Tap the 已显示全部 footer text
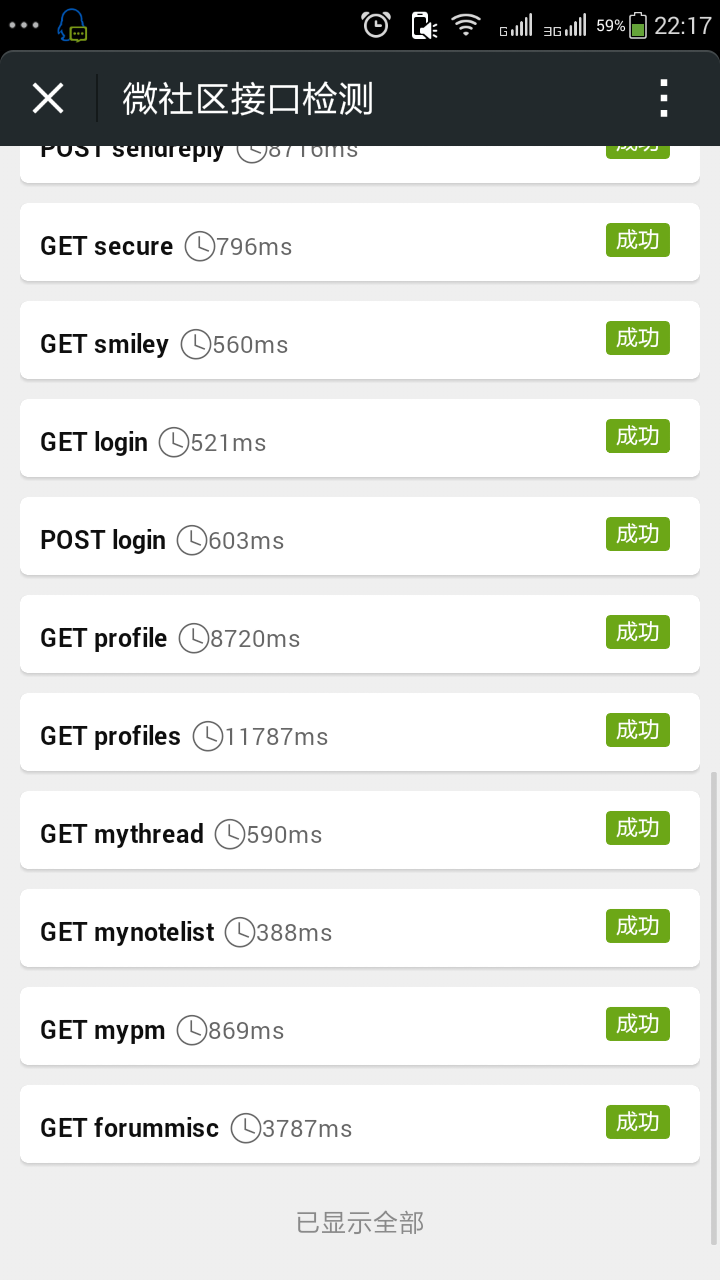The image size is (720, 1280). pyautogui.click(x=360, y=1222)
